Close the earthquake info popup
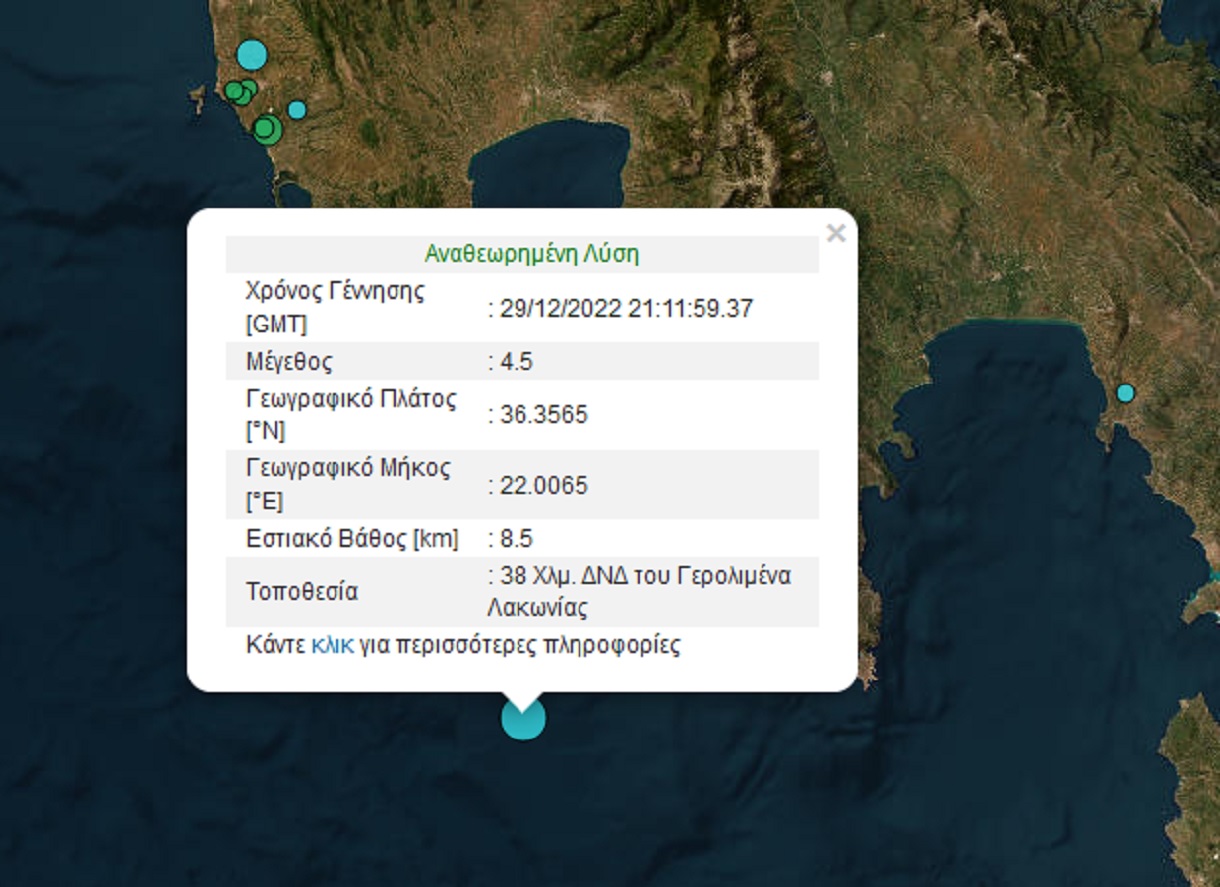1220x887 pixels. (x=836, y=234)
